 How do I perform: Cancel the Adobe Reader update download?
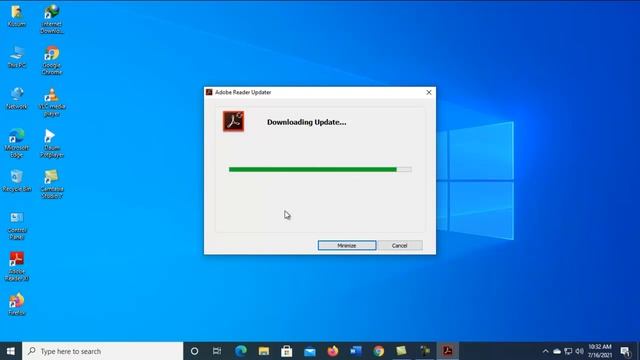pyautogui.click(x=400, y=245)
